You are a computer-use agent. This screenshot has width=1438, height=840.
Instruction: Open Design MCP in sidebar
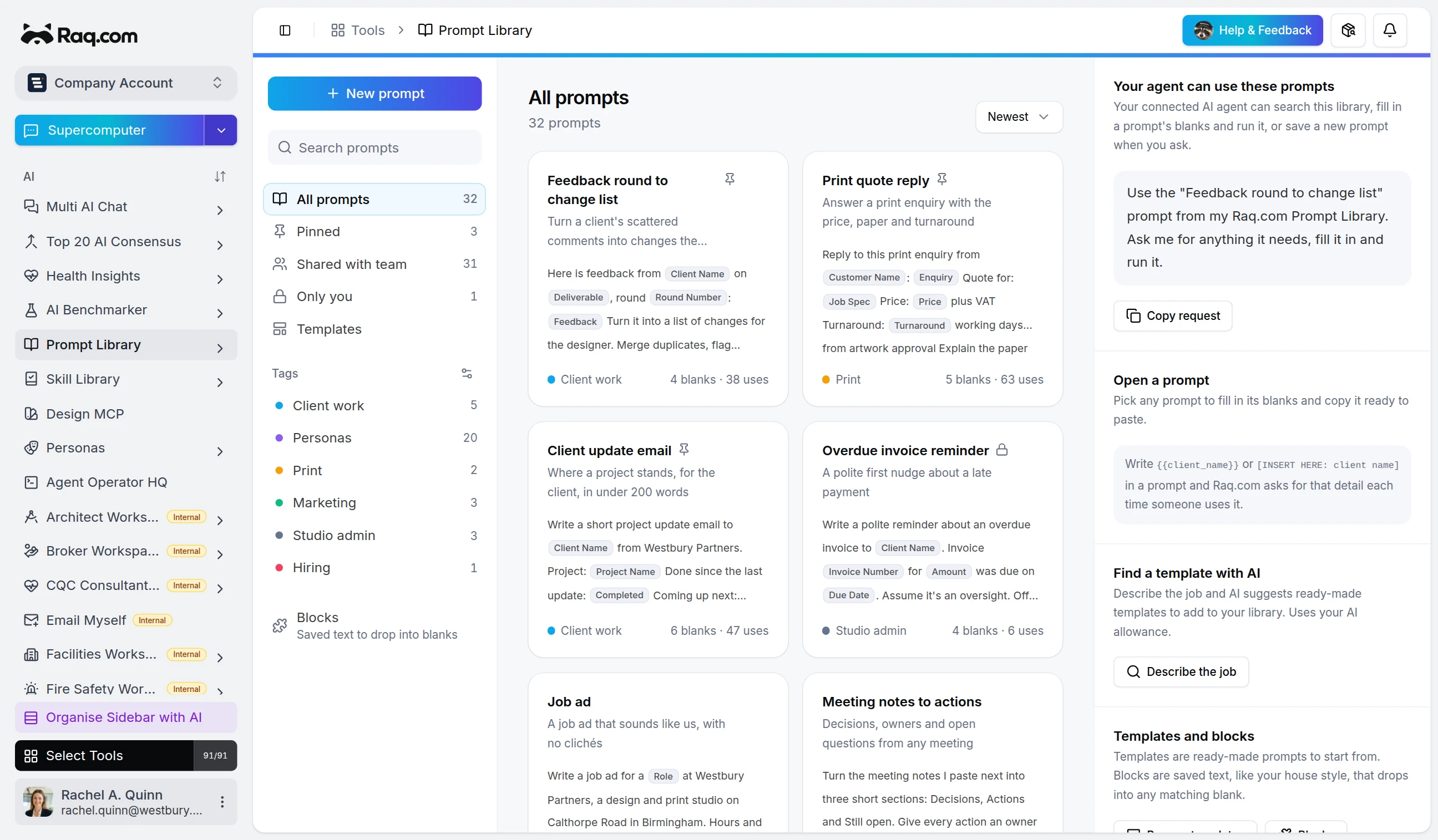(x=125, y=414)
